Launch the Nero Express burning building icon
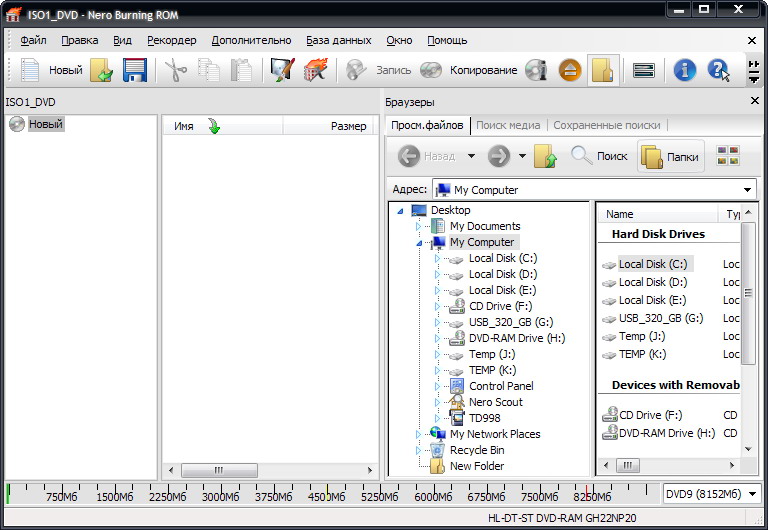Screen dimensions: 768x530 [x=315, y=70]
